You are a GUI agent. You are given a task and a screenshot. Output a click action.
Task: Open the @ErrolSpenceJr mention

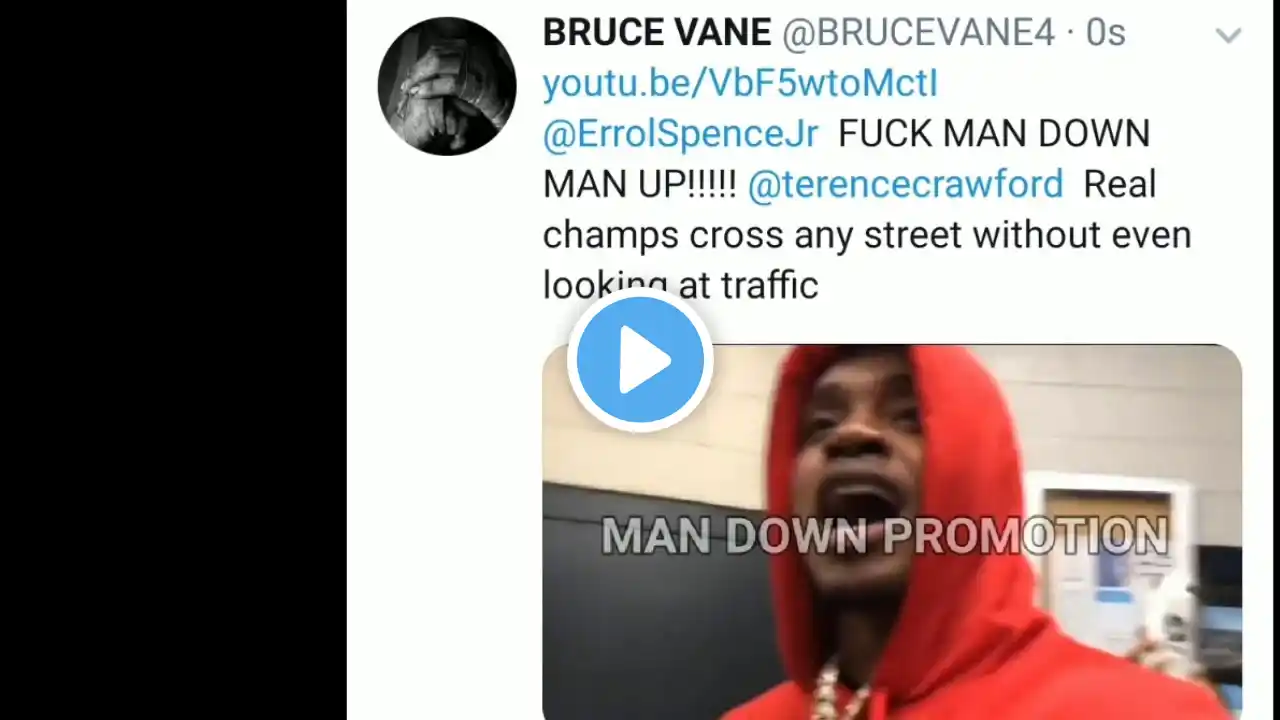tap(680, 134)
